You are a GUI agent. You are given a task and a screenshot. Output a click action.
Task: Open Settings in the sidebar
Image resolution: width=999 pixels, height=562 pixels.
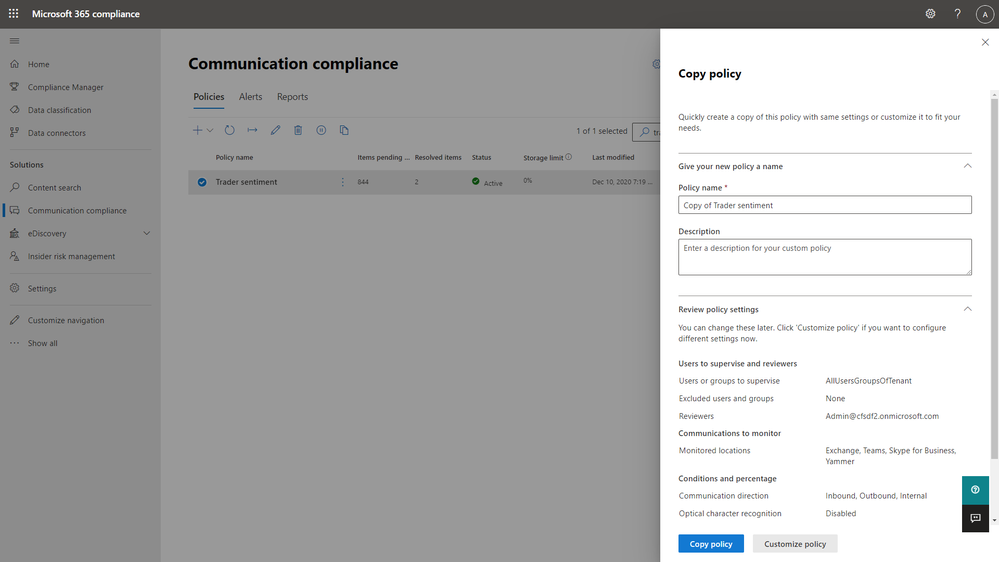pyautogui.click(x=42, y=289)
